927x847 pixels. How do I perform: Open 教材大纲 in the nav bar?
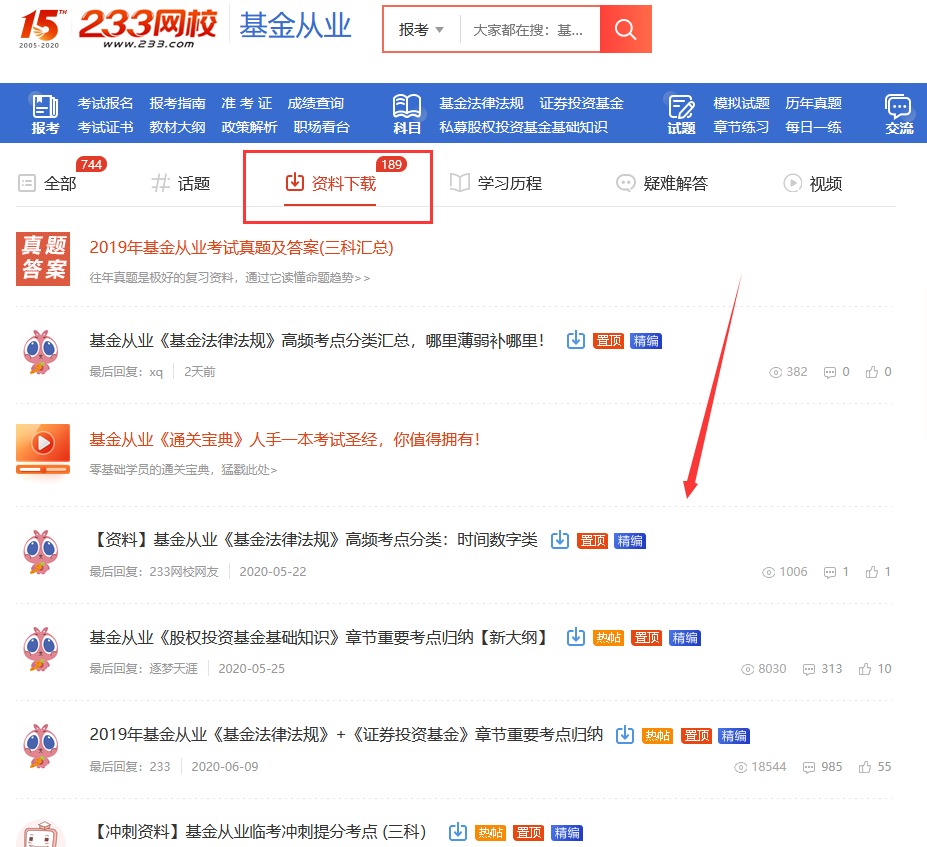177,127
